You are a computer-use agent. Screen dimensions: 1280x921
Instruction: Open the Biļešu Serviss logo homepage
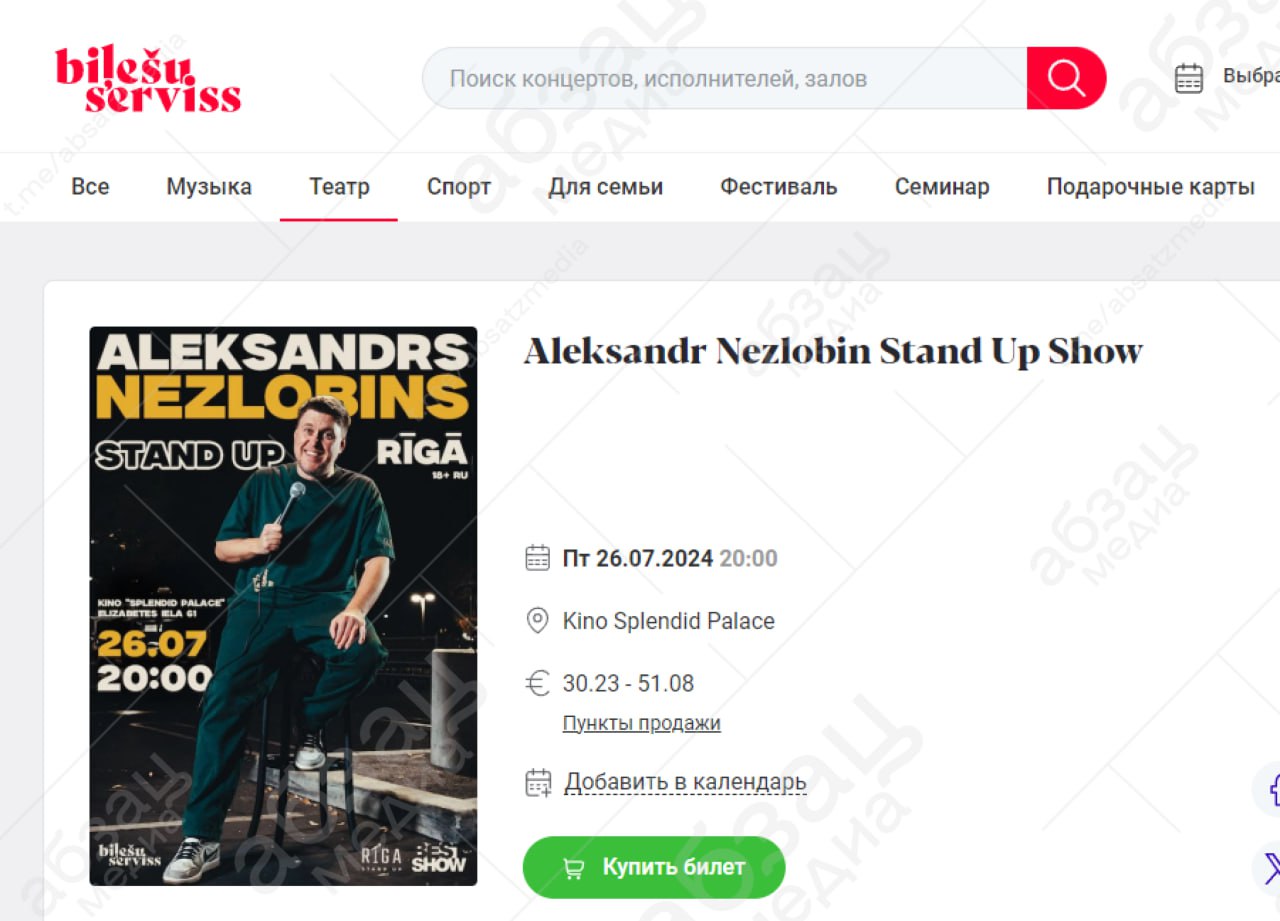(x=148, y=80)
